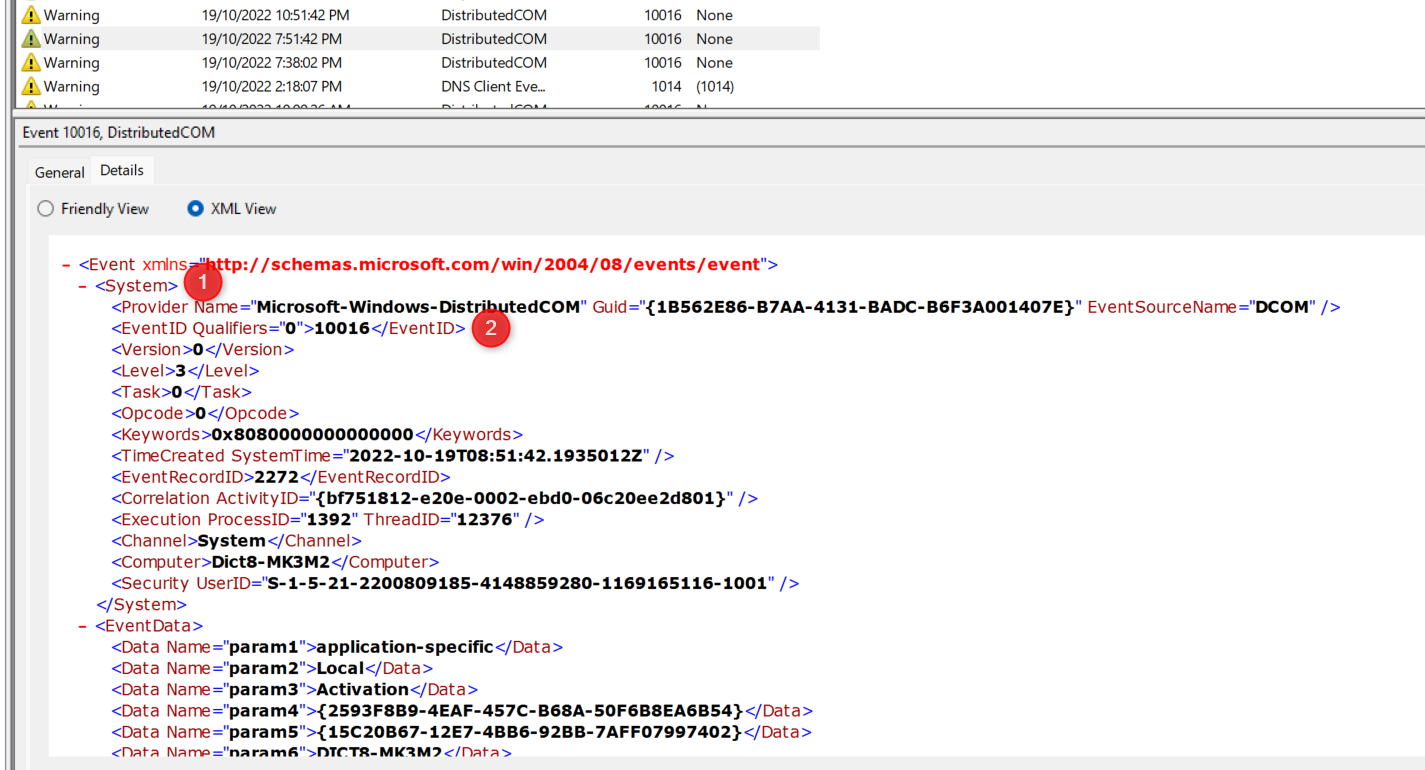The height and width of the screenshot is (770, 1425).
Task: Select the XML View radio button
Action: click(196, 209)
